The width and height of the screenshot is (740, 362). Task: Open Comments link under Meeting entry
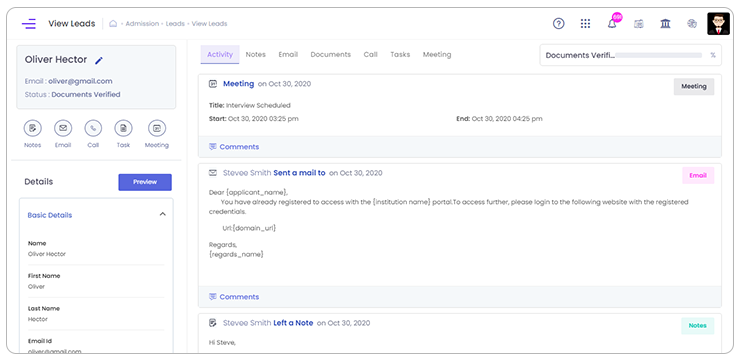click(239, 147)
